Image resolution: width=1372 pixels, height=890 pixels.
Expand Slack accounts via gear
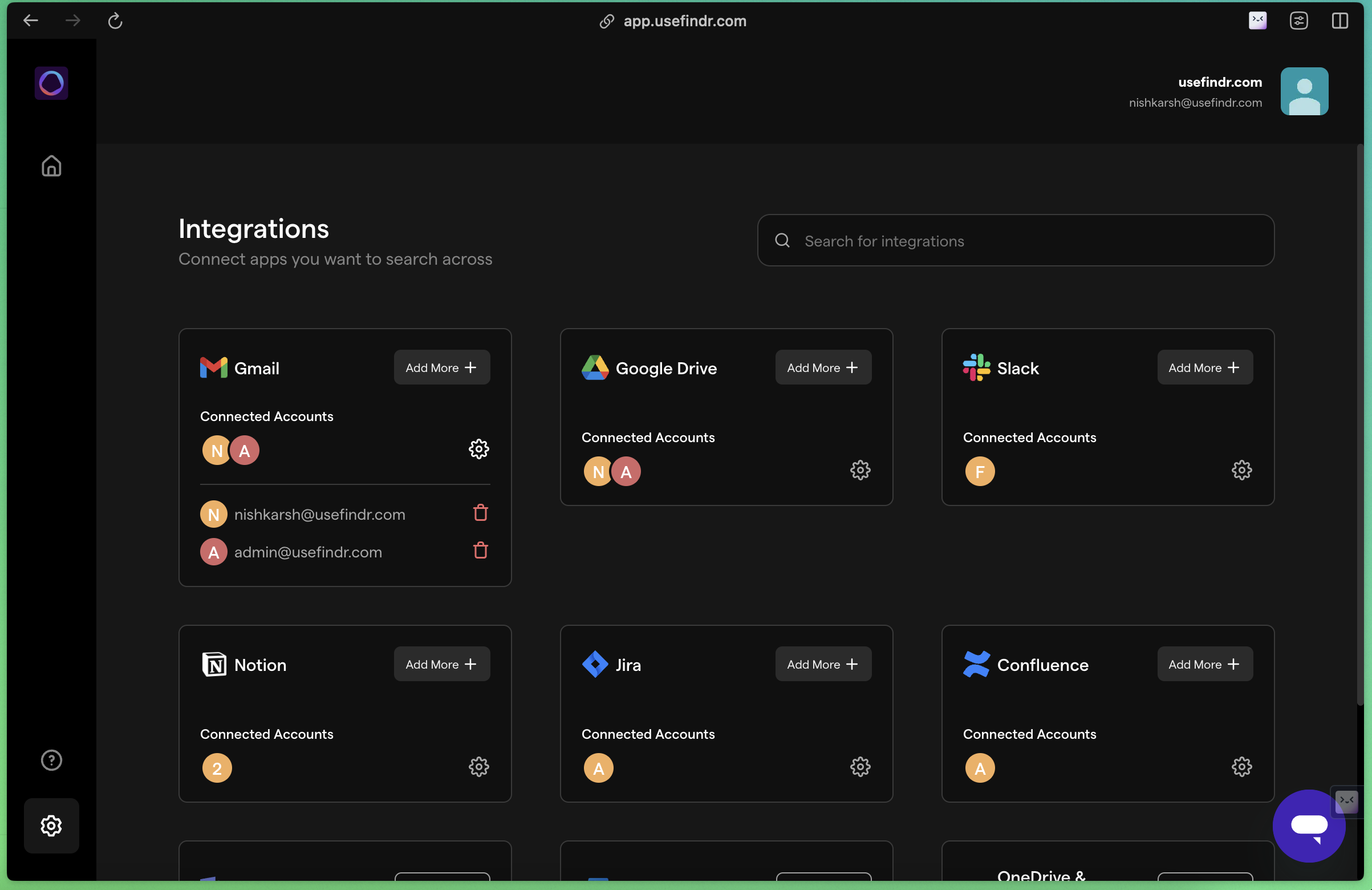[1241, 471]
